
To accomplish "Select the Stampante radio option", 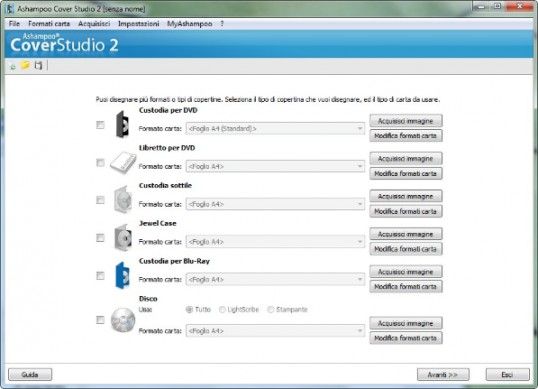I will (x=271, y=310).
